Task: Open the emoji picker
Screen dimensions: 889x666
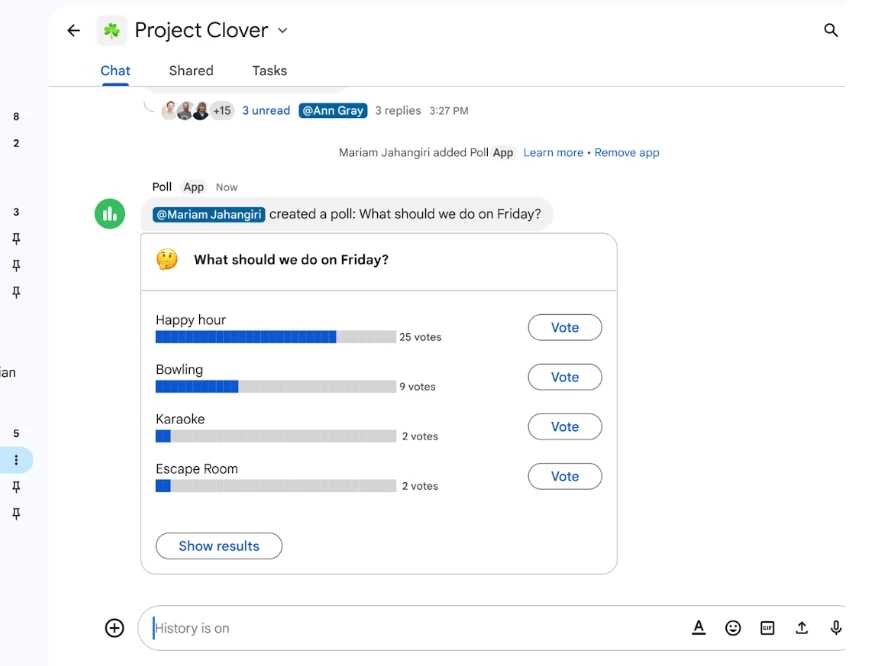Action: 733,627
